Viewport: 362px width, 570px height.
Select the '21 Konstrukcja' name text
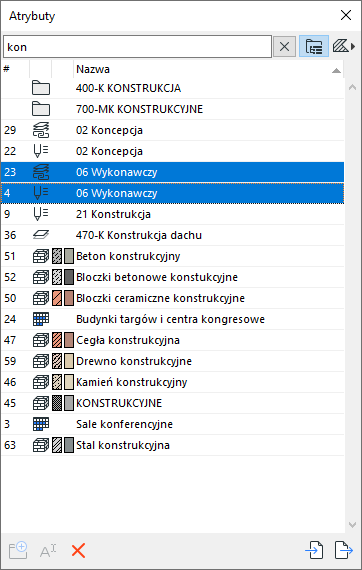point(113,214)
